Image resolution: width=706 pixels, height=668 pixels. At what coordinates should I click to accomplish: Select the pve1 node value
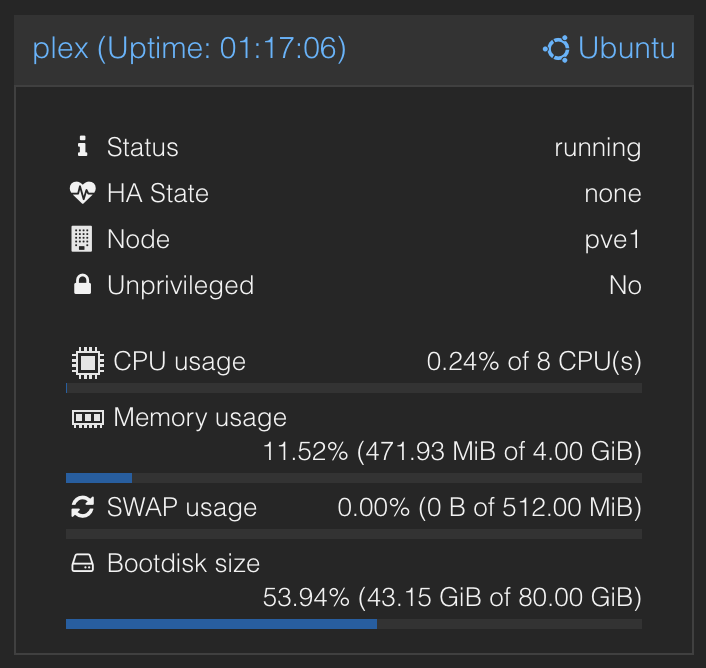tap(613, 239)
